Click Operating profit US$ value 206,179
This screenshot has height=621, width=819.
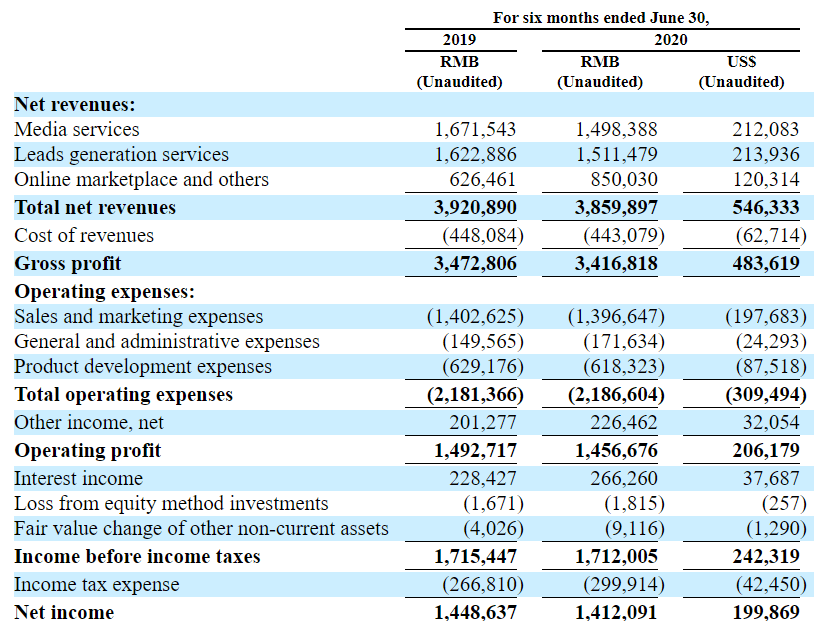tap(766, 451)
